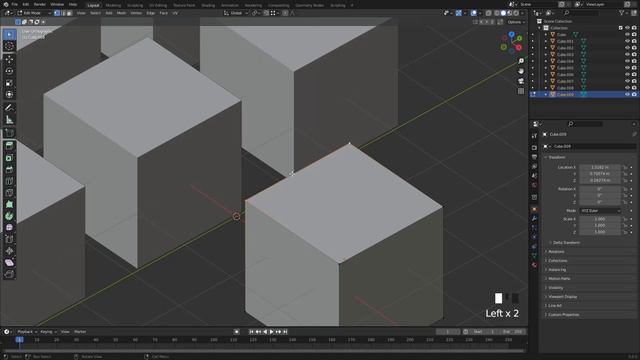Disable Cube.006 in renders camera icon

point(634,74)
